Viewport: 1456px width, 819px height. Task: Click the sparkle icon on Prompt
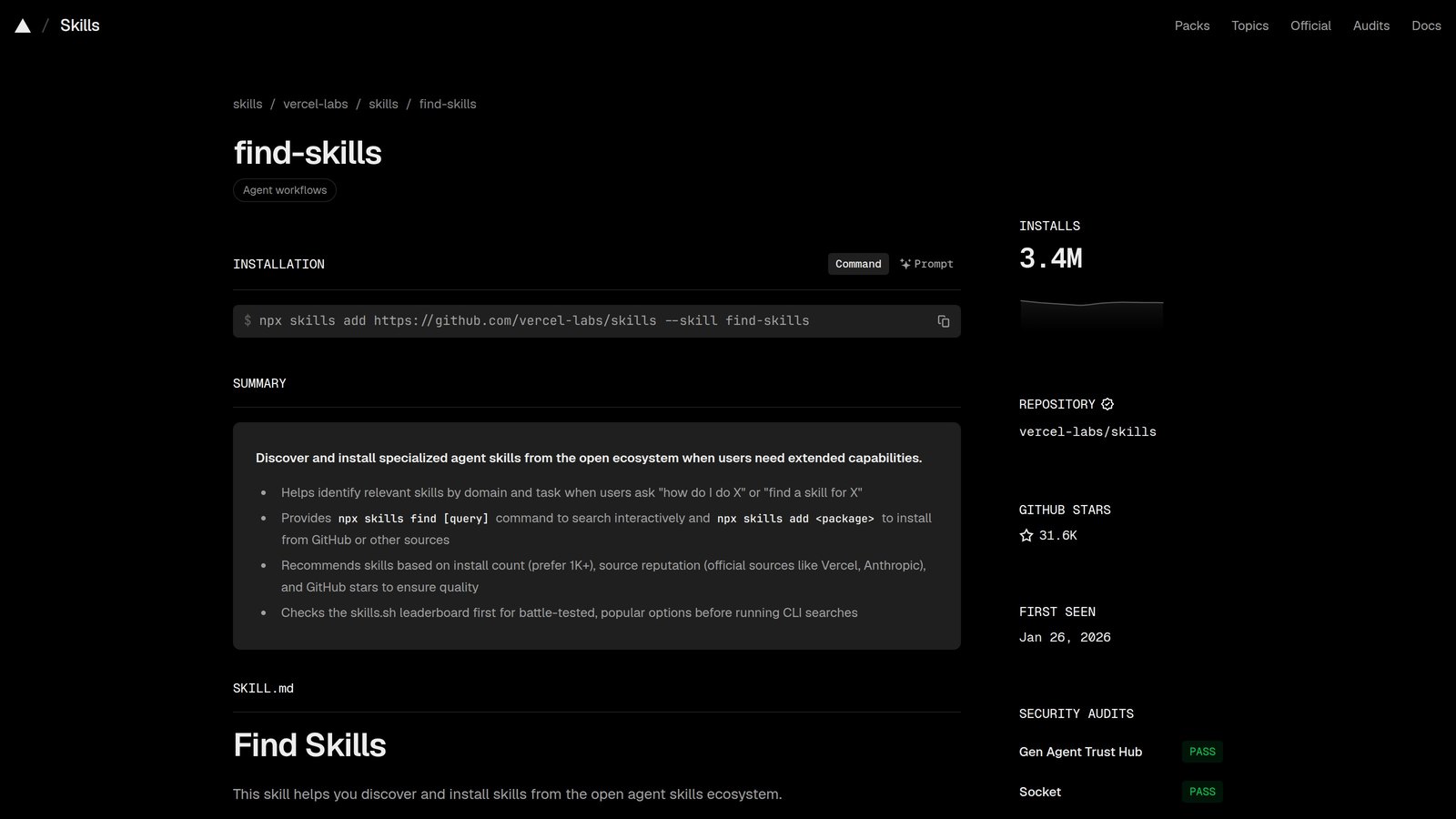905,264
